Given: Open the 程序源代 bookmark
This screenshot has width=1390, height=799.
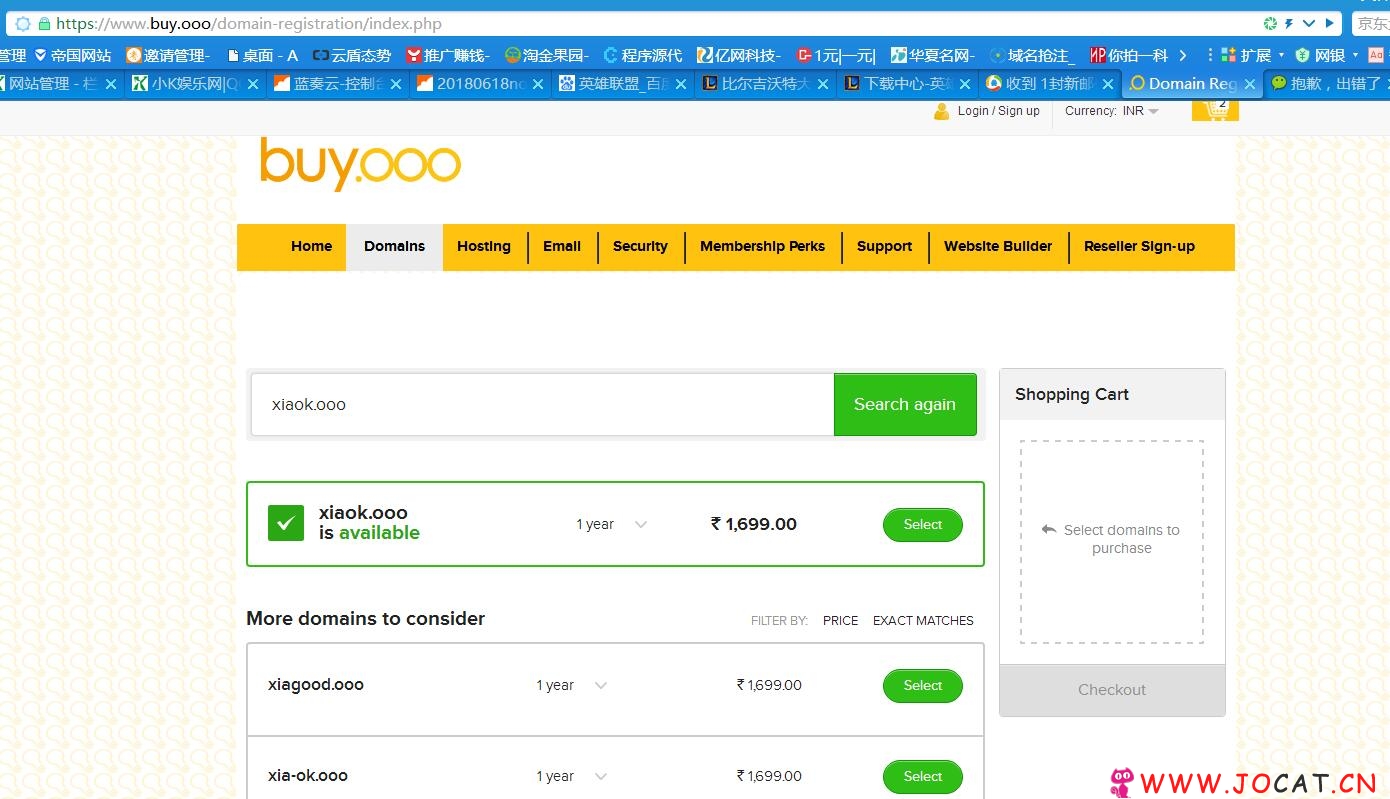Looking at the screenshot, I should tap(643, 55).
